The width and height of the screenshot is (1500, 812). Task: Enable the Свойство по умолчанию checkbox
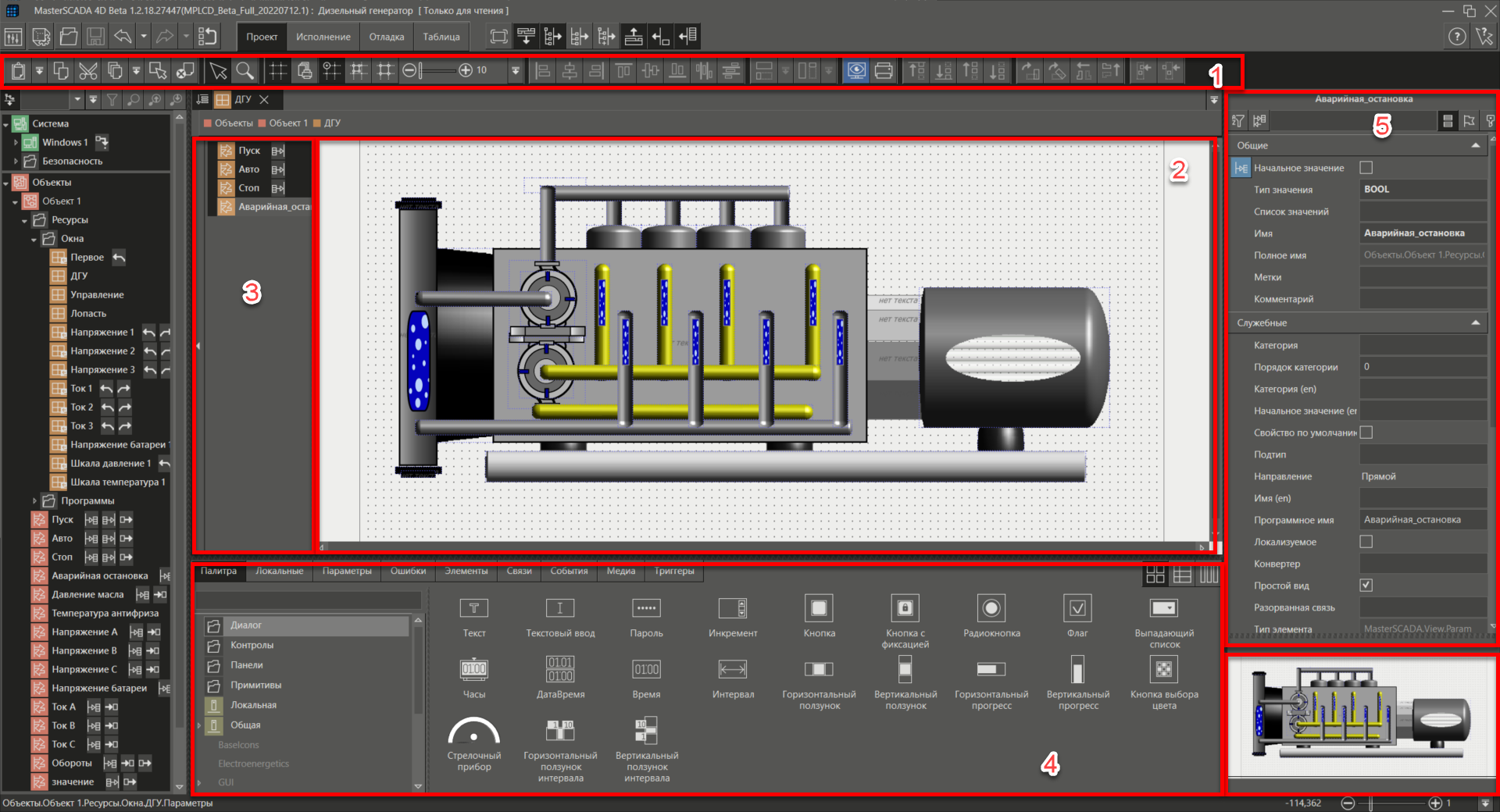point(1366,432)
